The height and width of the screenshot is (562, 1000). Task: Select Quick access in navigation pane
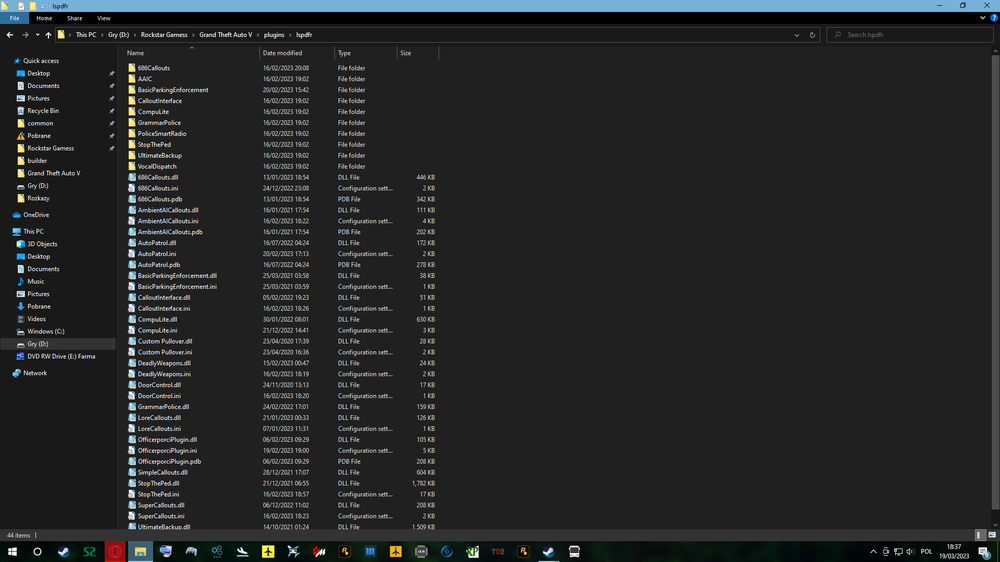click(x=41, y=61)
